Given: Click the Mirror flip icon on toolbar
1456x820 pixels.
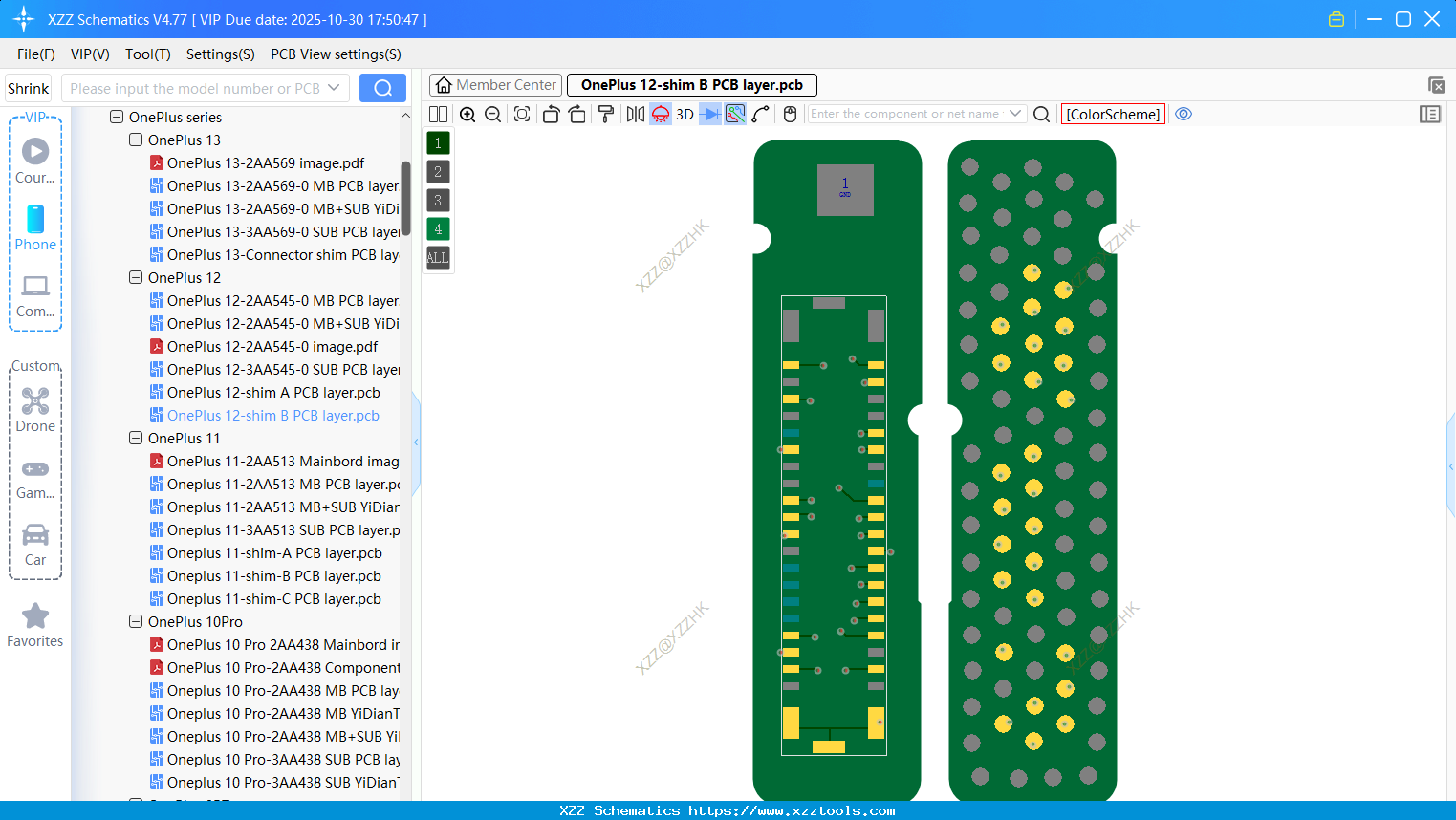Looking at the screenshot, I should click(x=636, y=114).
